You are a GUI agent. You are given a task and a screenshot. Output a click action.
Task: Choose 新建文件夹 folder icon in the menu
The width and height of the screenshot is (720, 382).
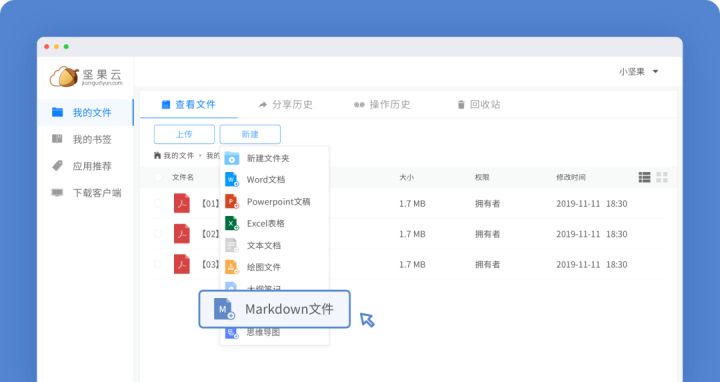[232, 158]
